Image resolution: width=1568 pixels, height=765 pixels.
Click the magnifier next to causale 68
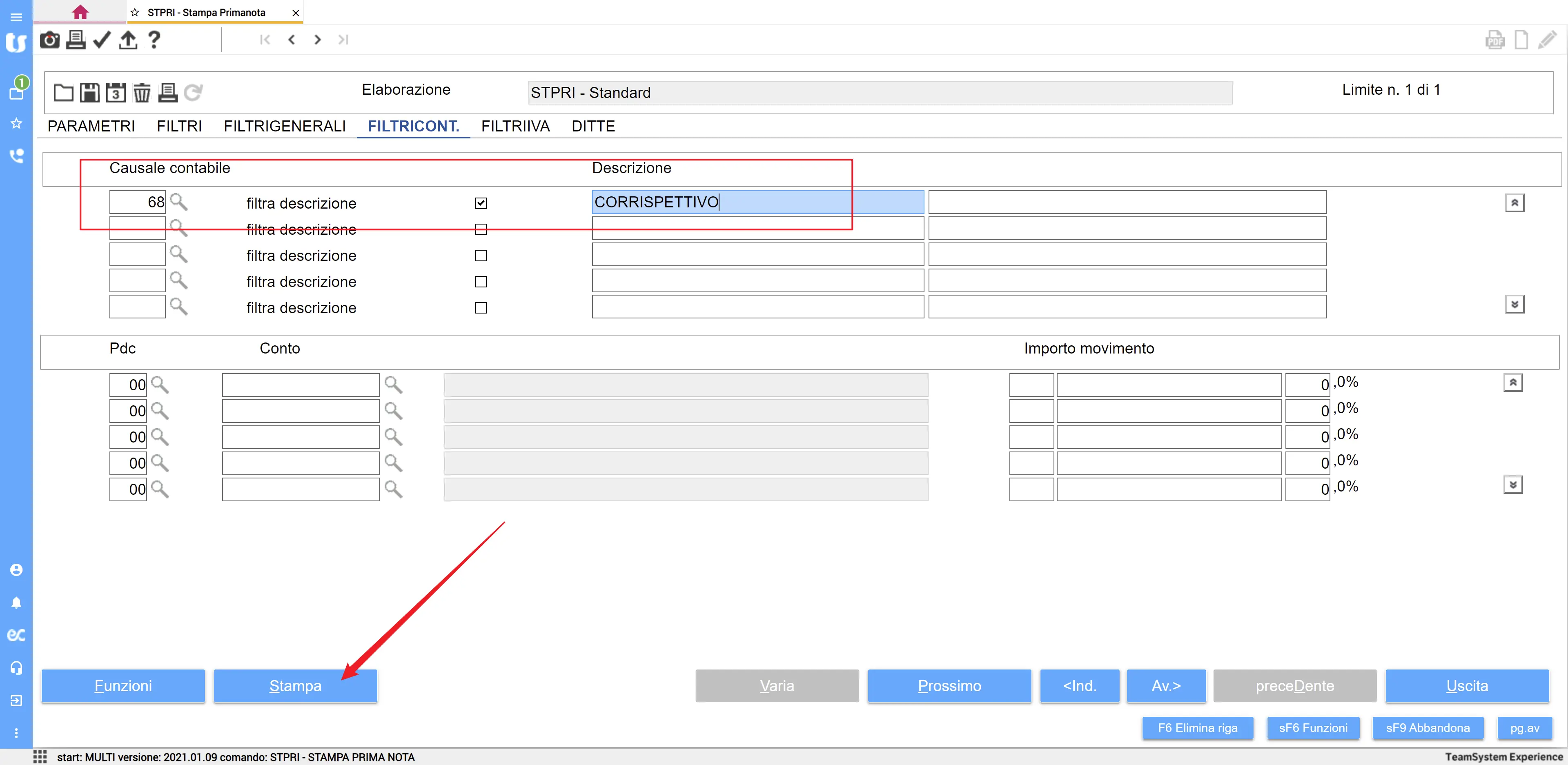pos(178,201)
